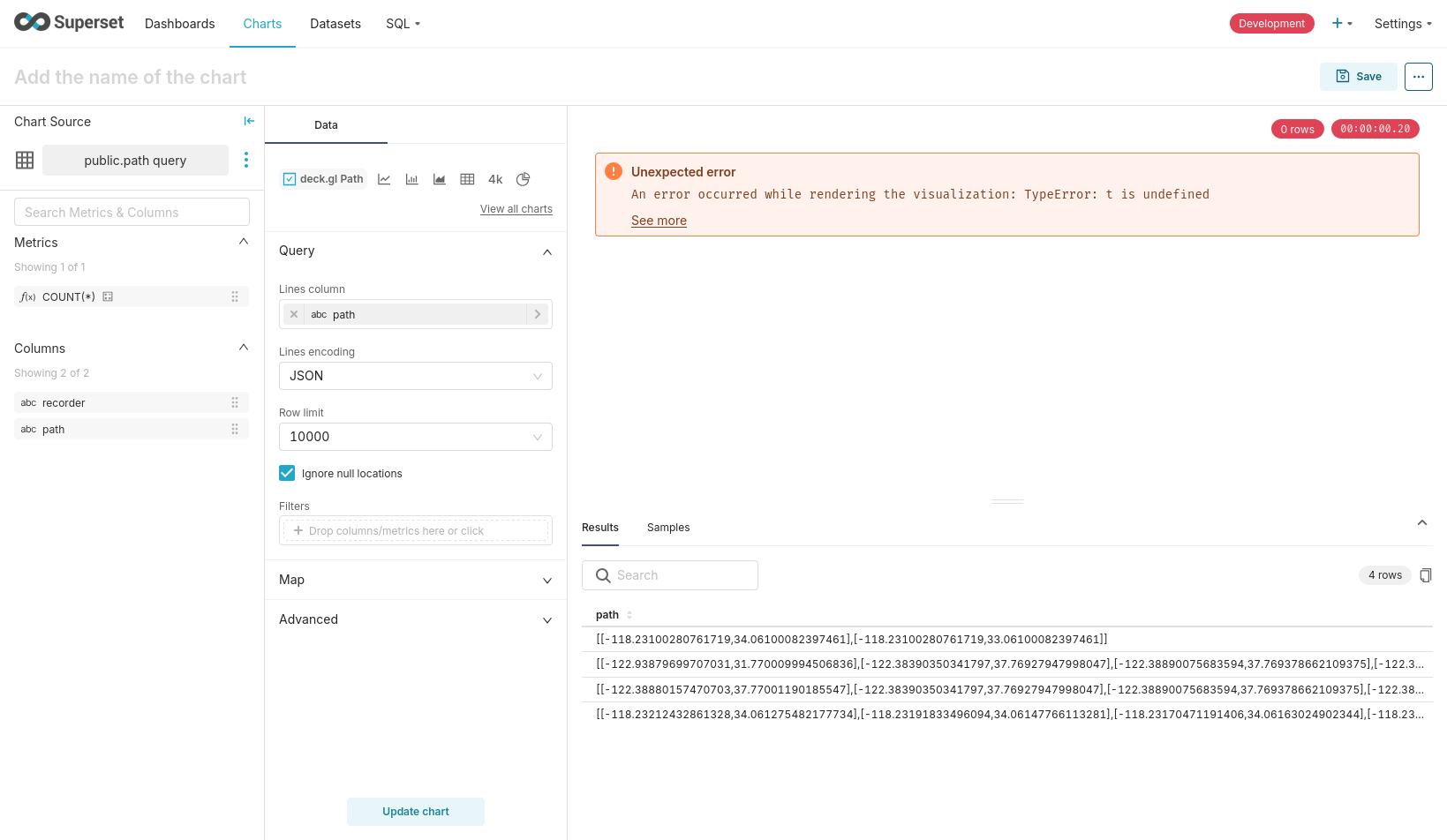Viewport: 1447px width, 840px height.
Task: Select the Data tab
Action: coord(326,125)
